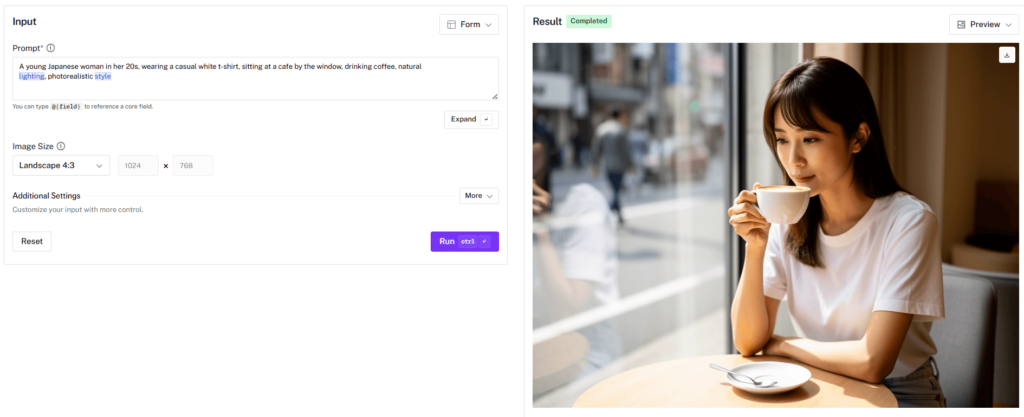Click the prompt textarea resize handle
The width and height of the screenshot is (1024, 417).
494,96
